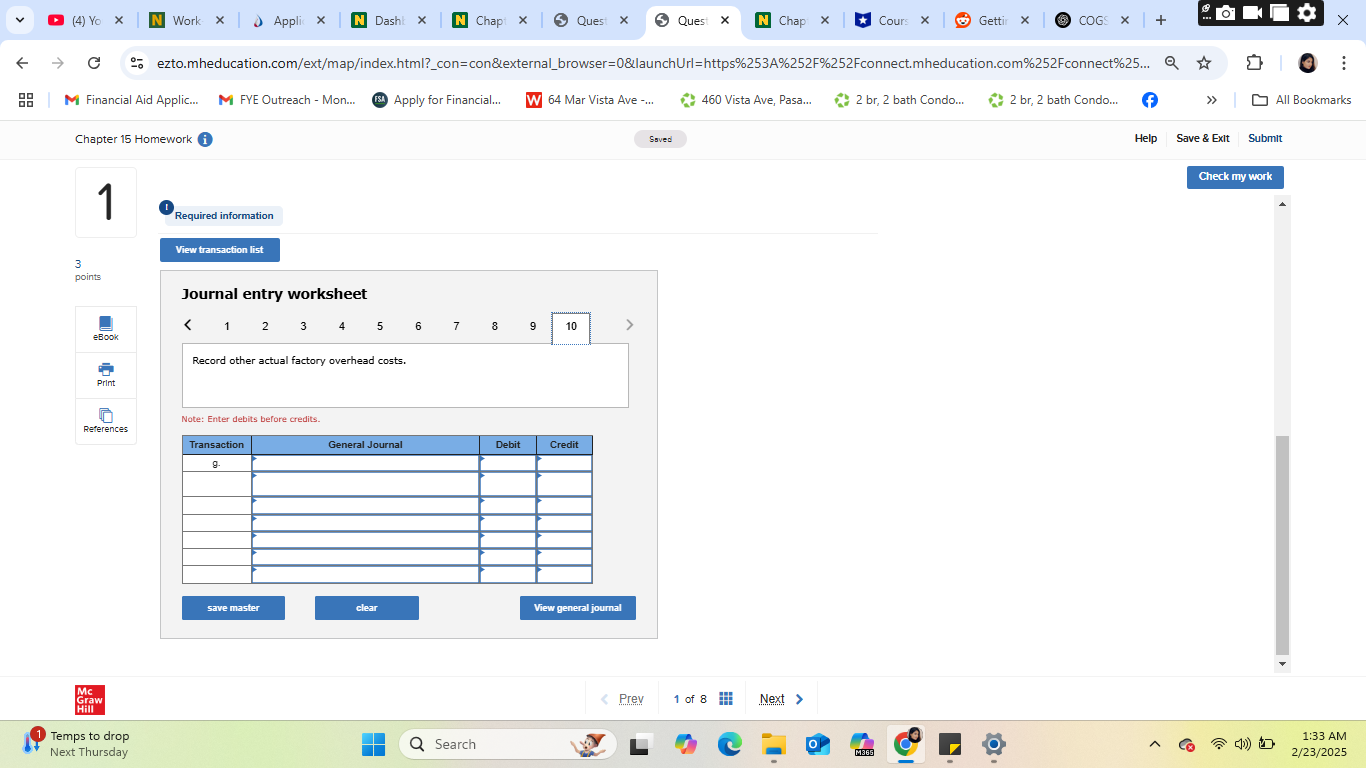Click the Save & Exit link
This screenshot has height=768, width=1366.
[1203, 139]
